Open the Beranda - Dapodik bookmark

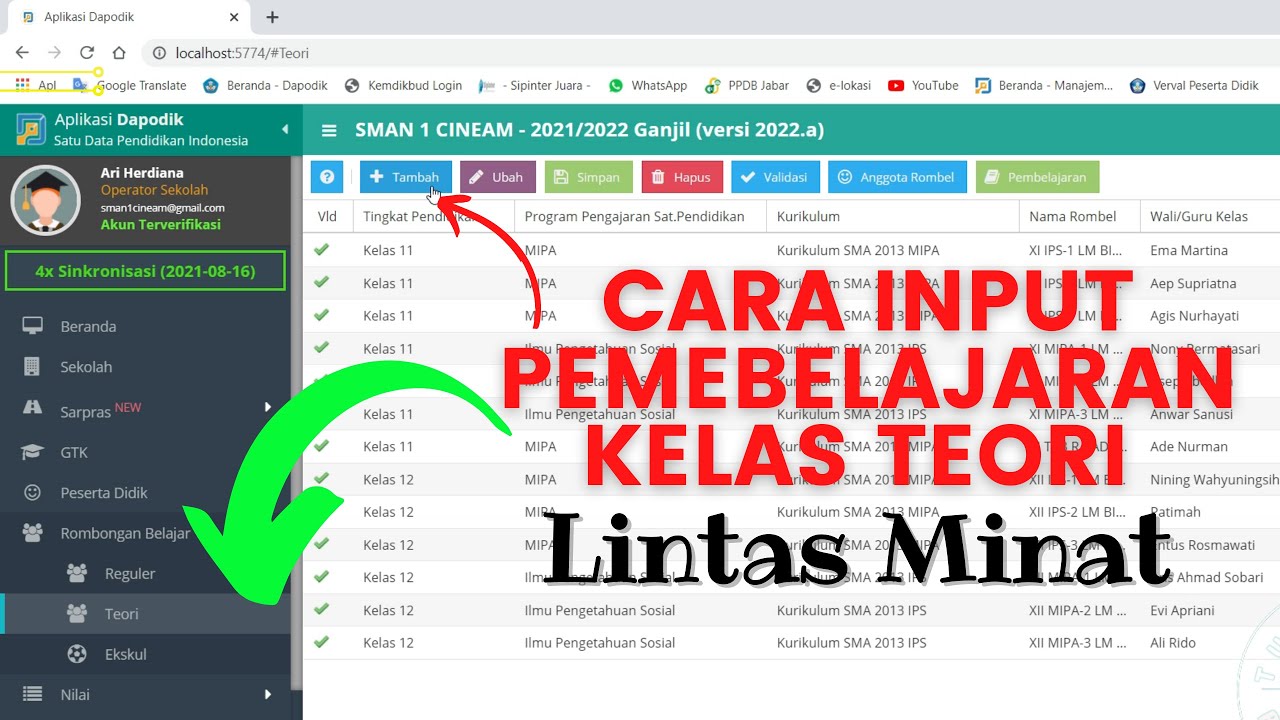click(265, 86)
